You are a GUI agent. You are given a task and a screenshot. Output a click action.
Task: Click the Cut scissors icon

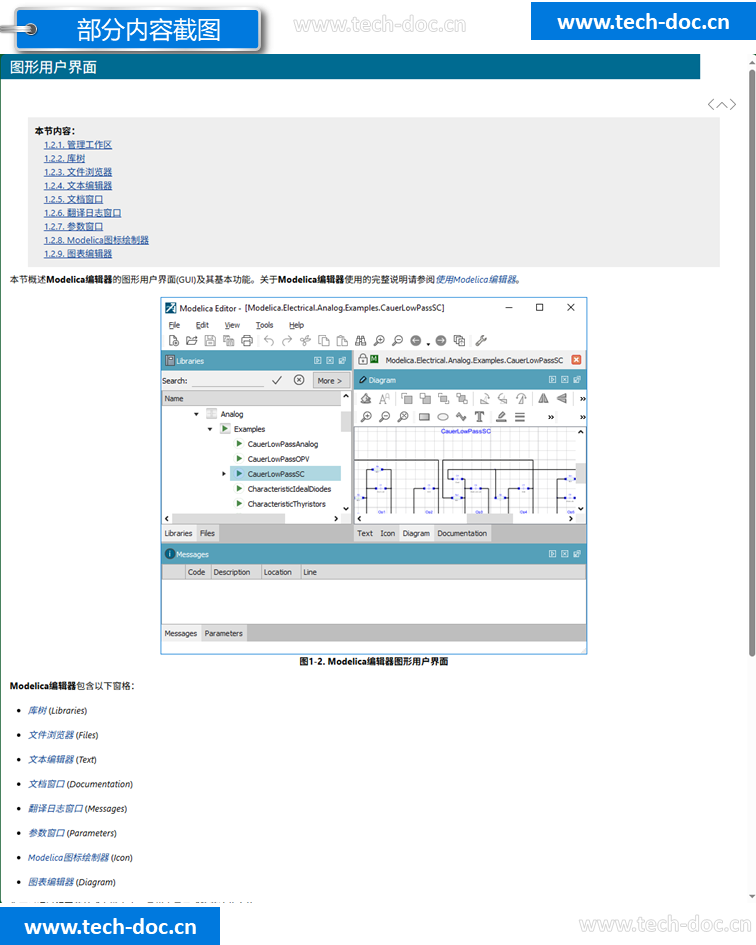(x=306, y=341)
